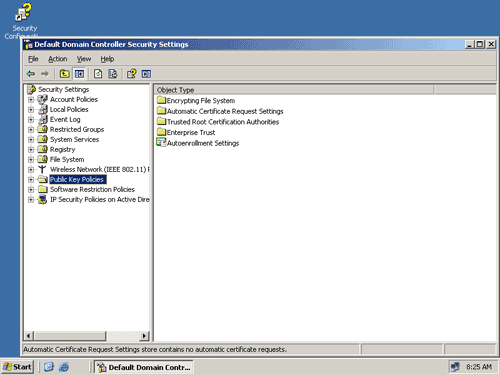Toggle the Show/Hide Console Tree icon
500x375 pixels.
click(79, 74)
